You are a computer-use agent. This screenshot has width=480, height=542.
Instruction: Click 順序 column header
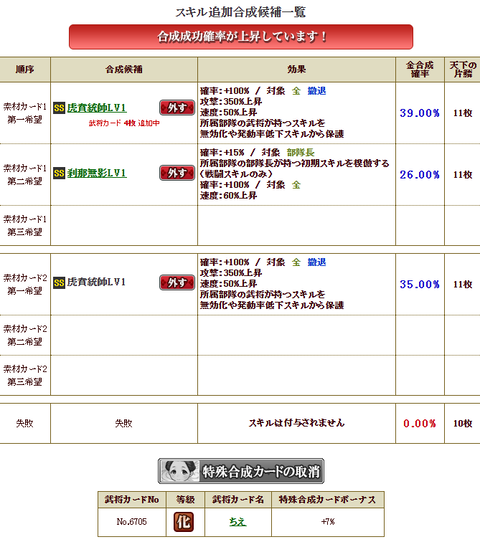[x=25, y=69]
